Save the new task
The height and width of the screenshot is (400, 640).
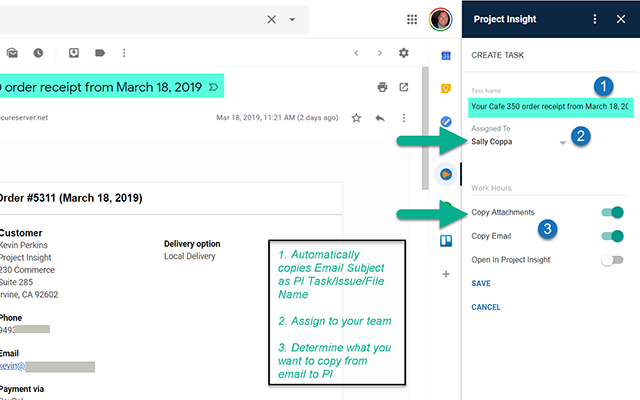coord(481,283)
